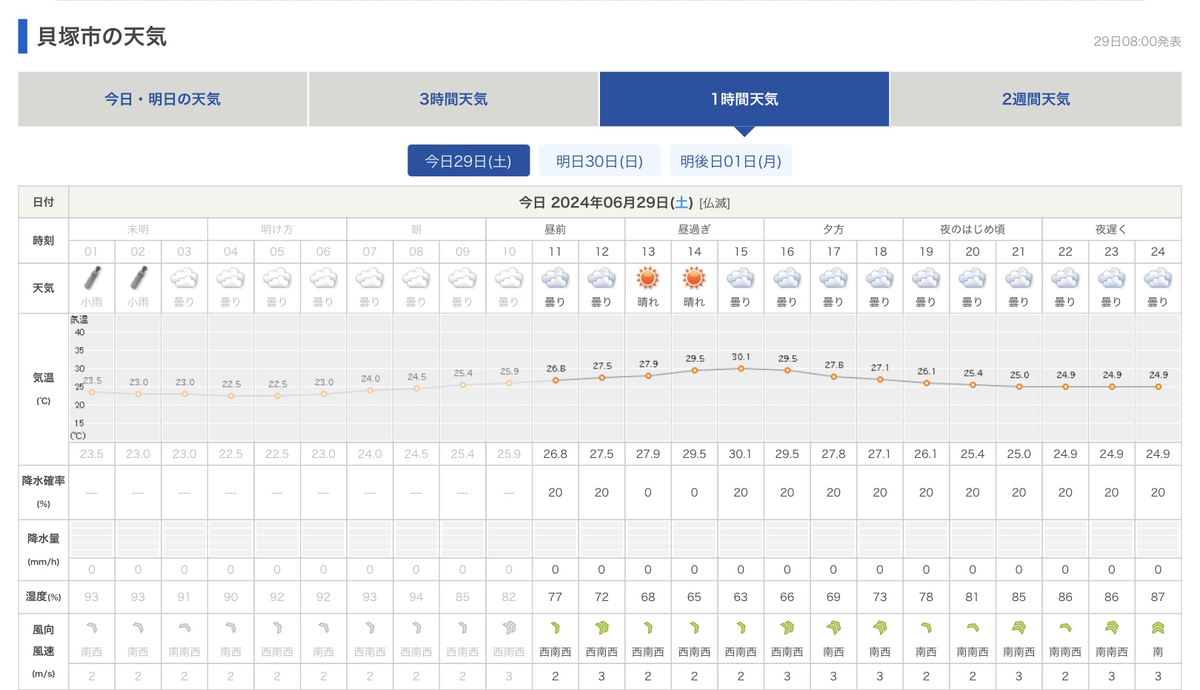
Task: Show forecast for 明日30日(日)
Action: 599,160
